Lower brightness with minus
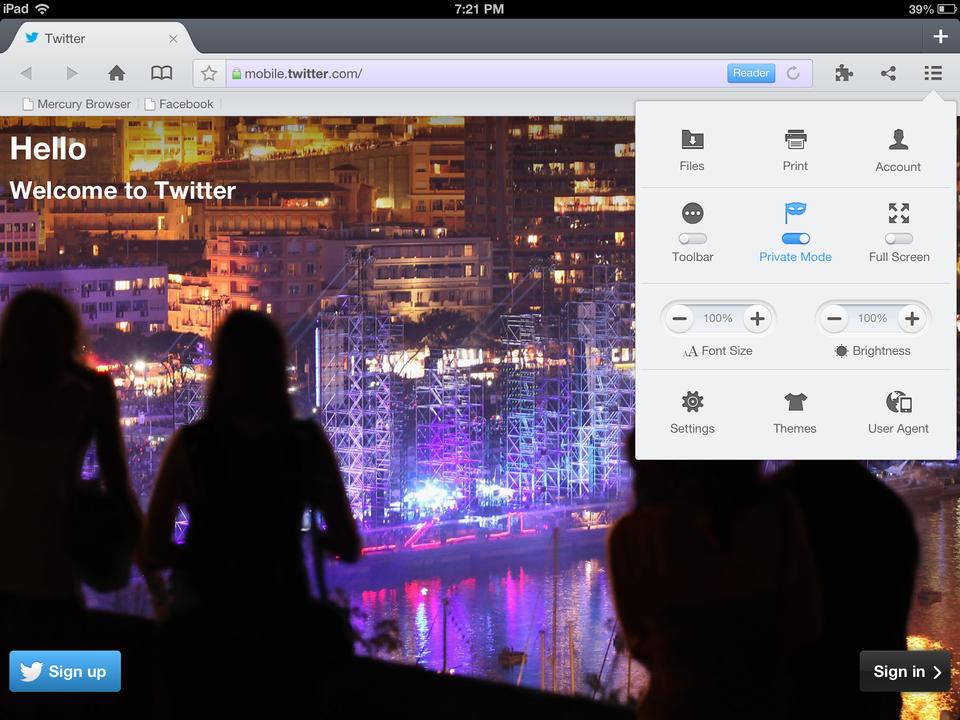Screen dimensions: 960x720 click(x=834, y=318)
